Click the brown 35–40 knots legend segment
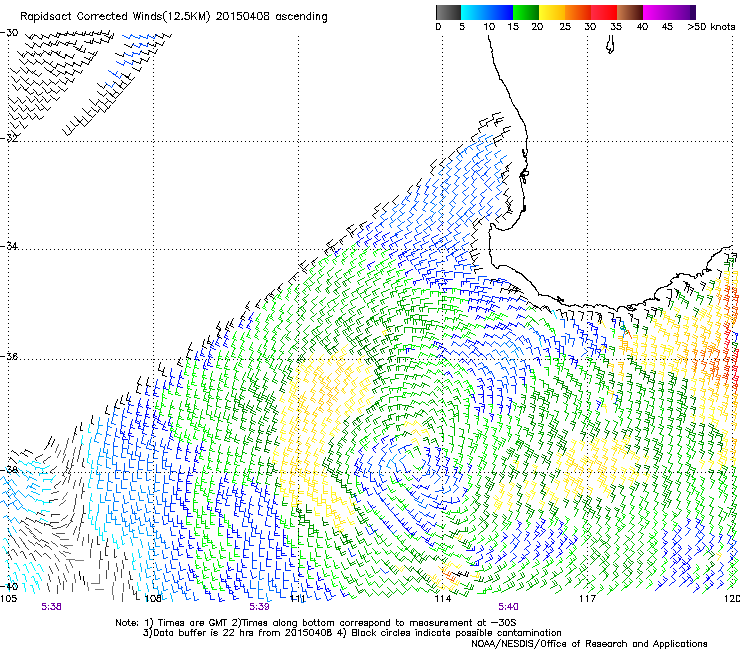Image resolution: width=740 pixels, height=650 pixels. [x=630, y=12]
